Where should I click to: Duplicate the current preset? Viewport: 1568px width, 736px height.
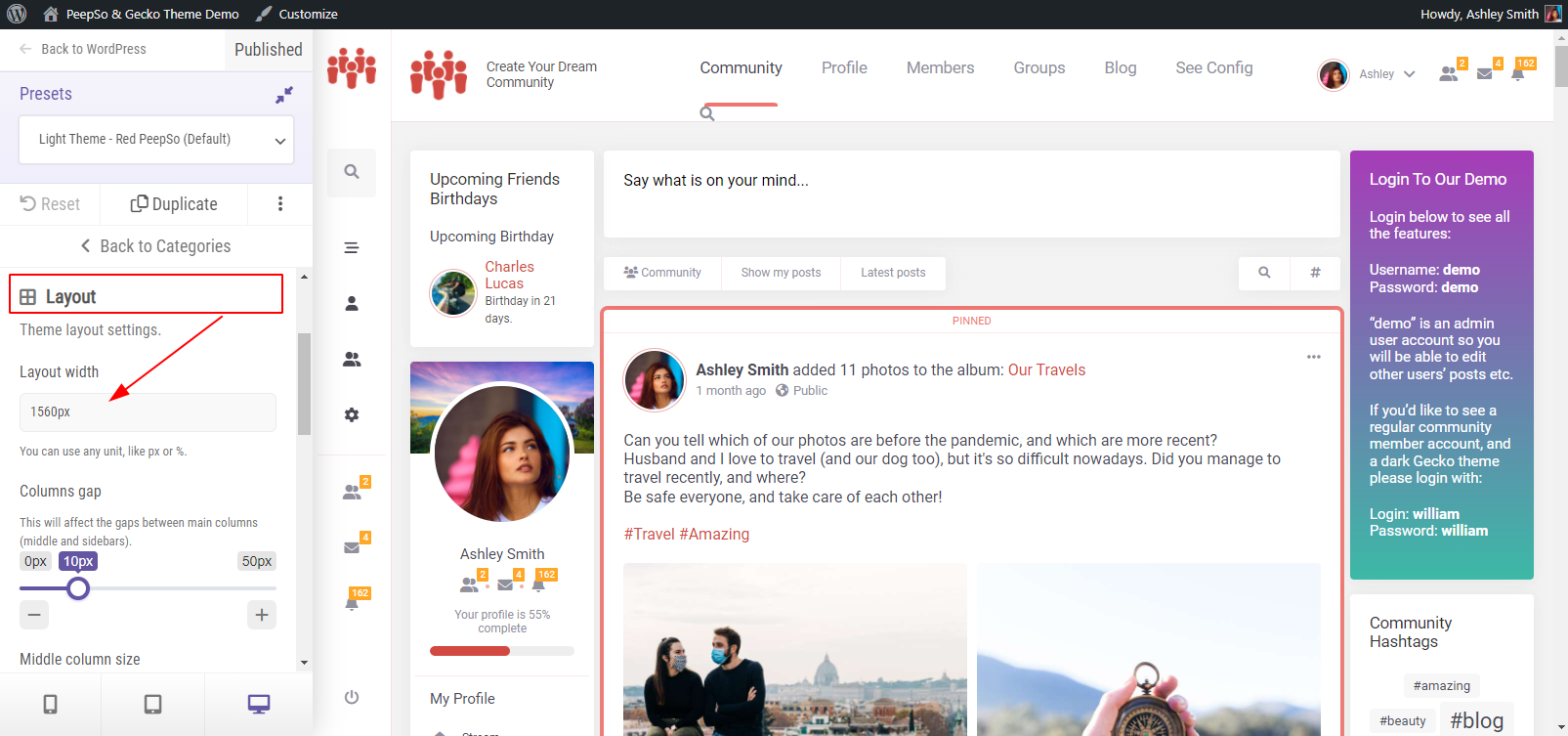[174, 204]
